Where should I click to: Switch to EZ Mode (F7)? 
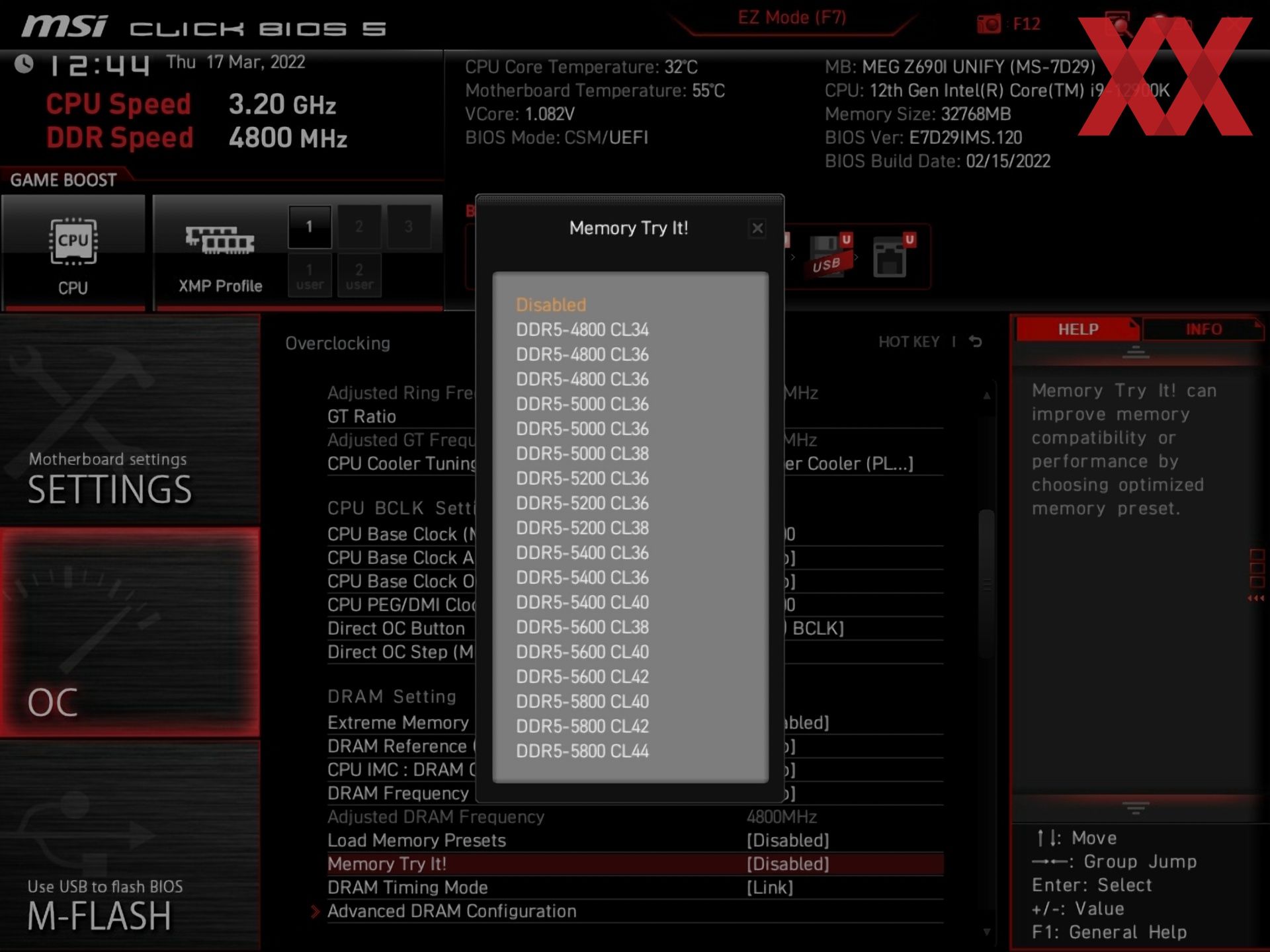(x=792, y=18)
